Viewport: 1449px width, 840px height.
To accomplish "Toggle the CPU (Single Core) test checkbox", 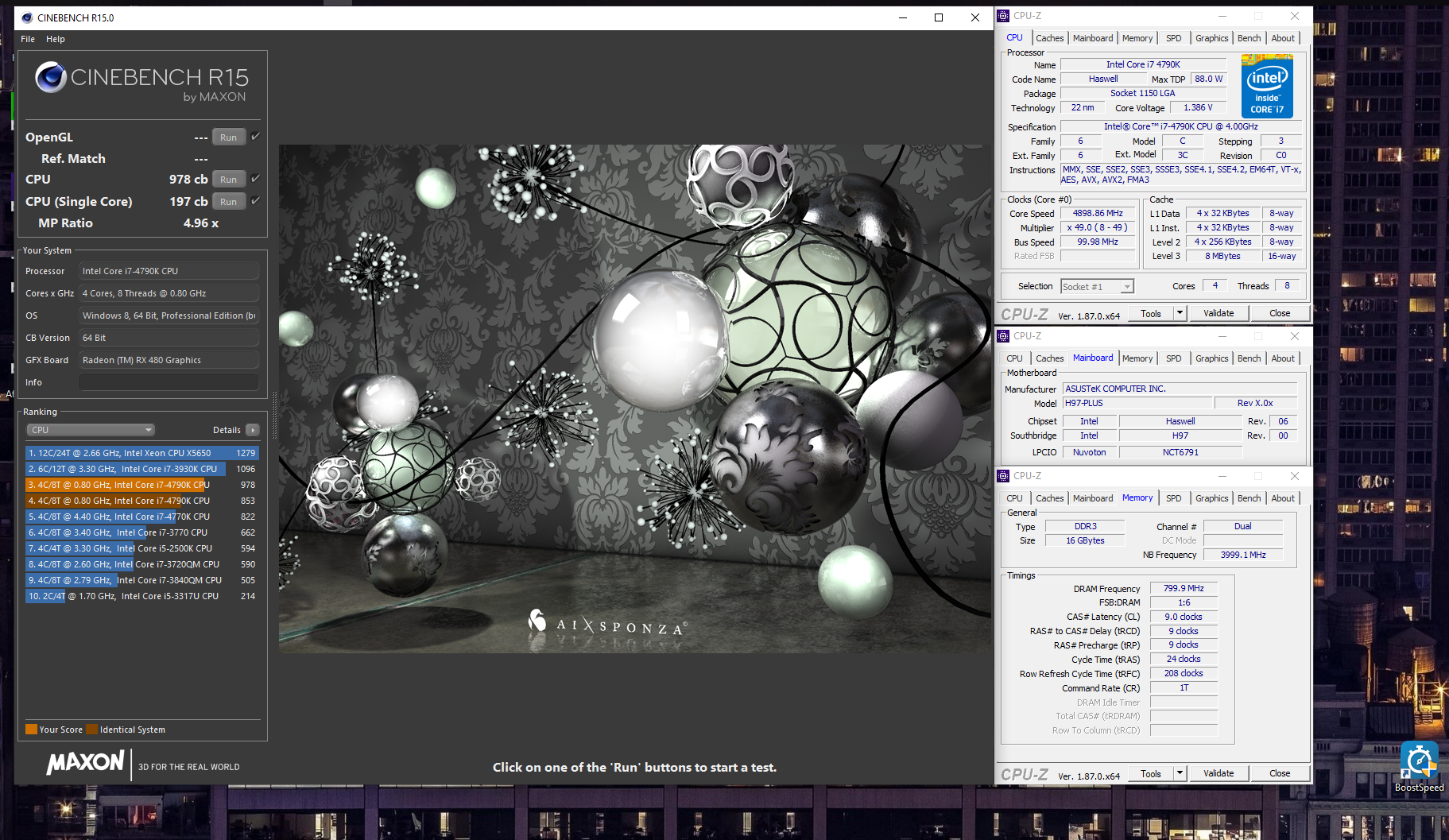I will click(x=256, y=201).
